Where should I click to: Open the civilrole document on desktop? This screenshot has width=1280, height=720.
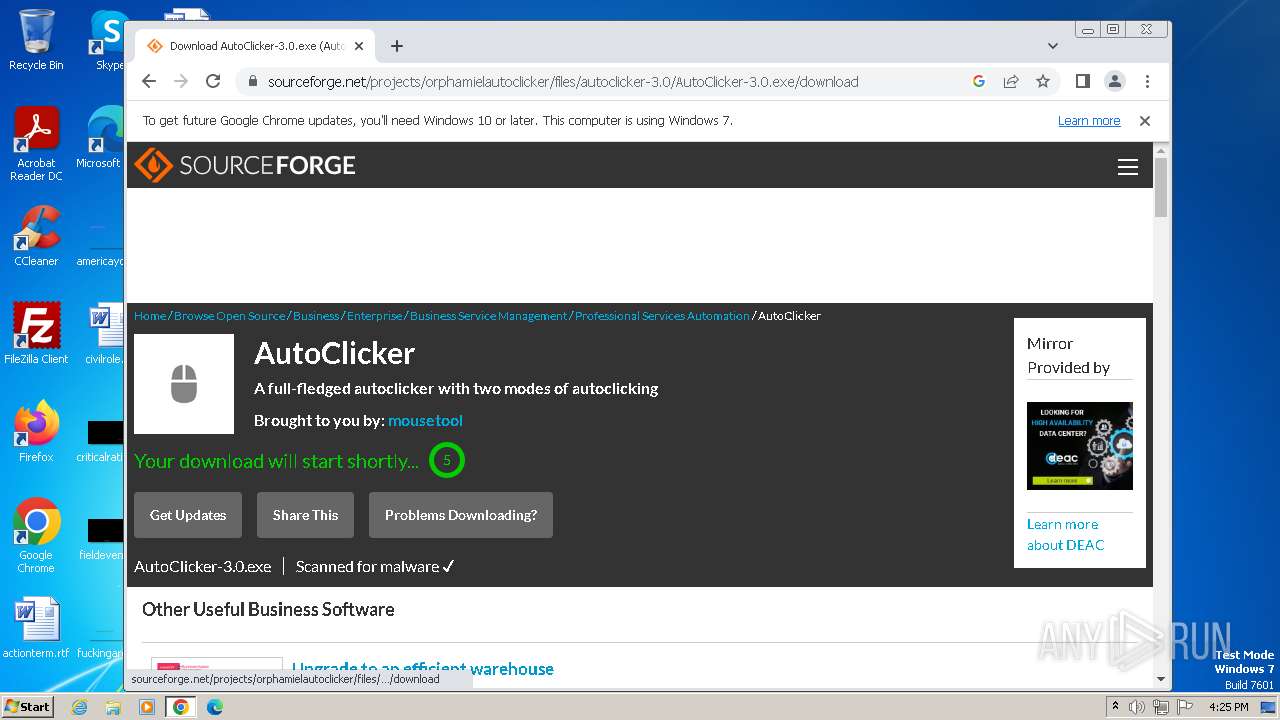[103, 333]
